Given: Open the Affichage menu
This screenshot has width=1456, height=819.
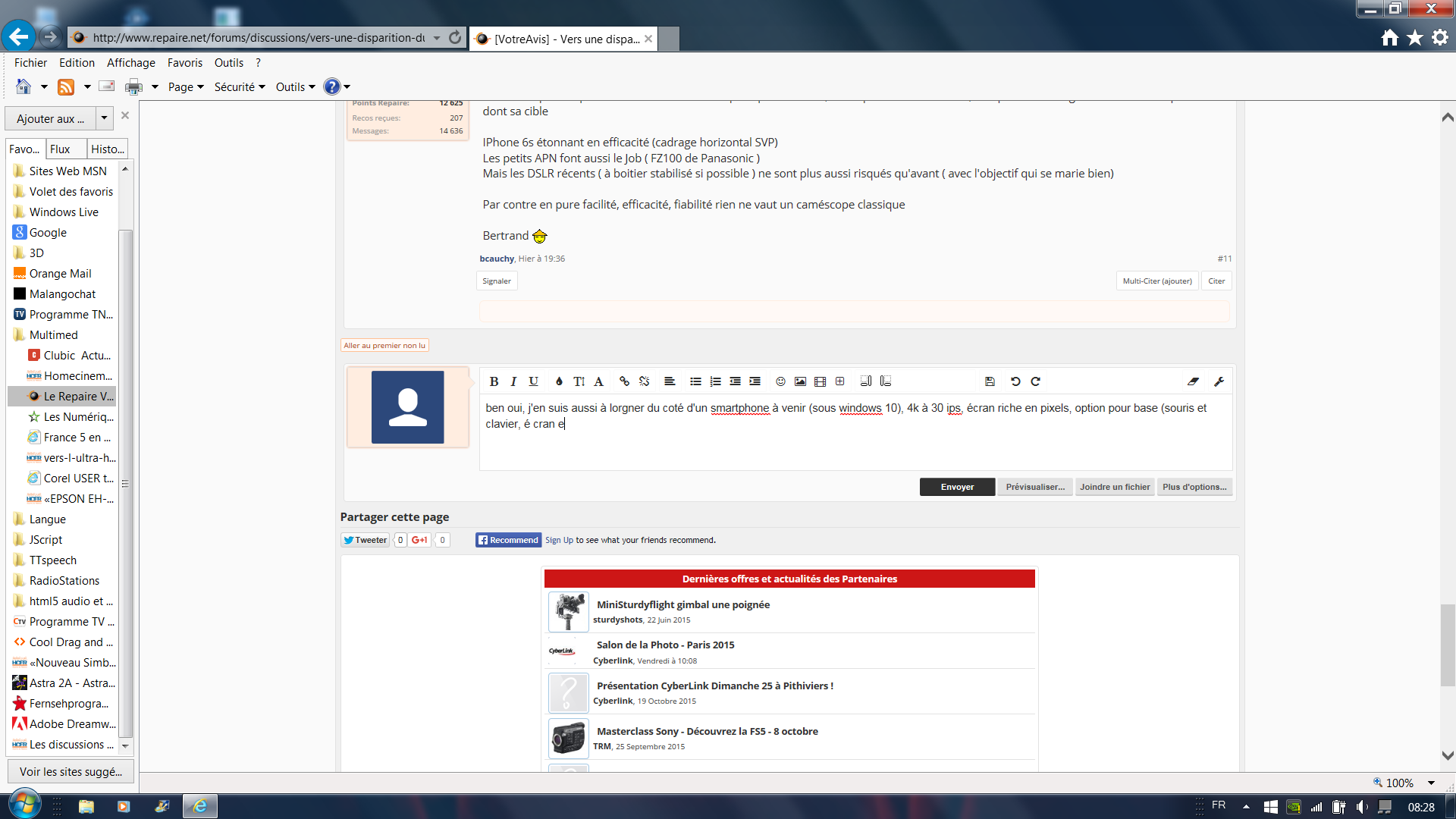Looking at the screenshot, I should (131, 63).
